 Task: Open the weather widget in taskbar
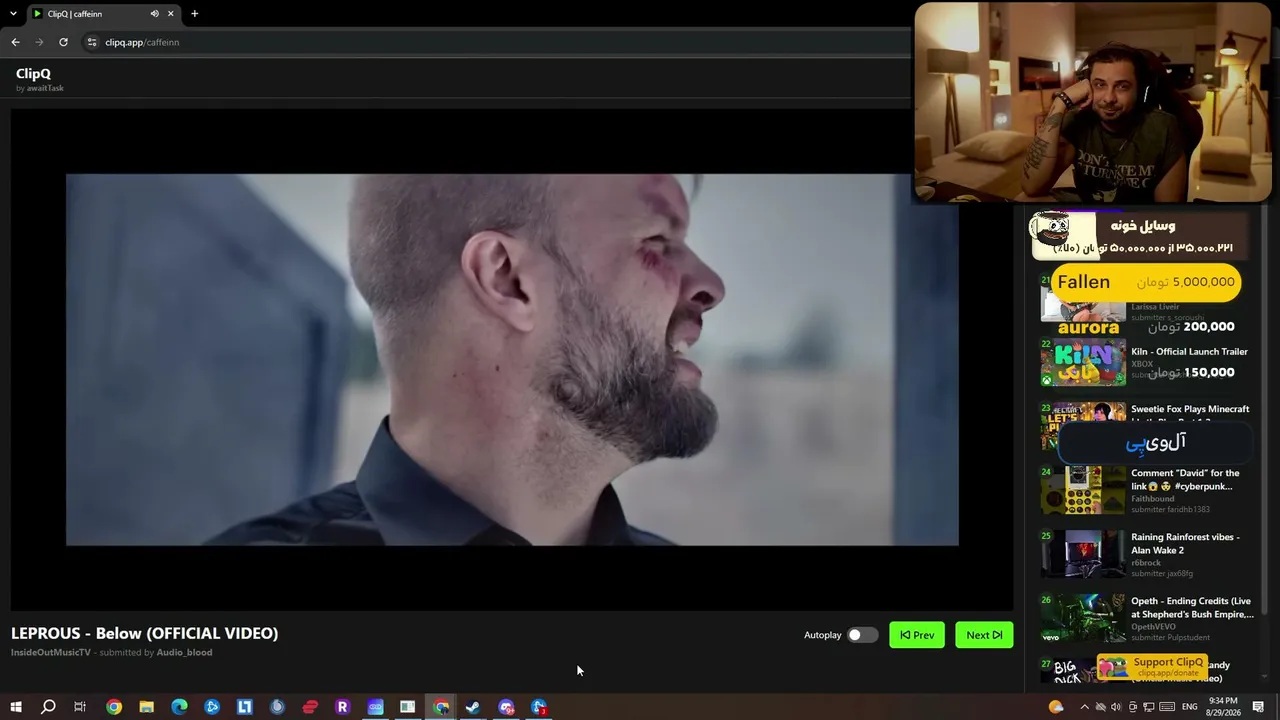click(1056, 707)
